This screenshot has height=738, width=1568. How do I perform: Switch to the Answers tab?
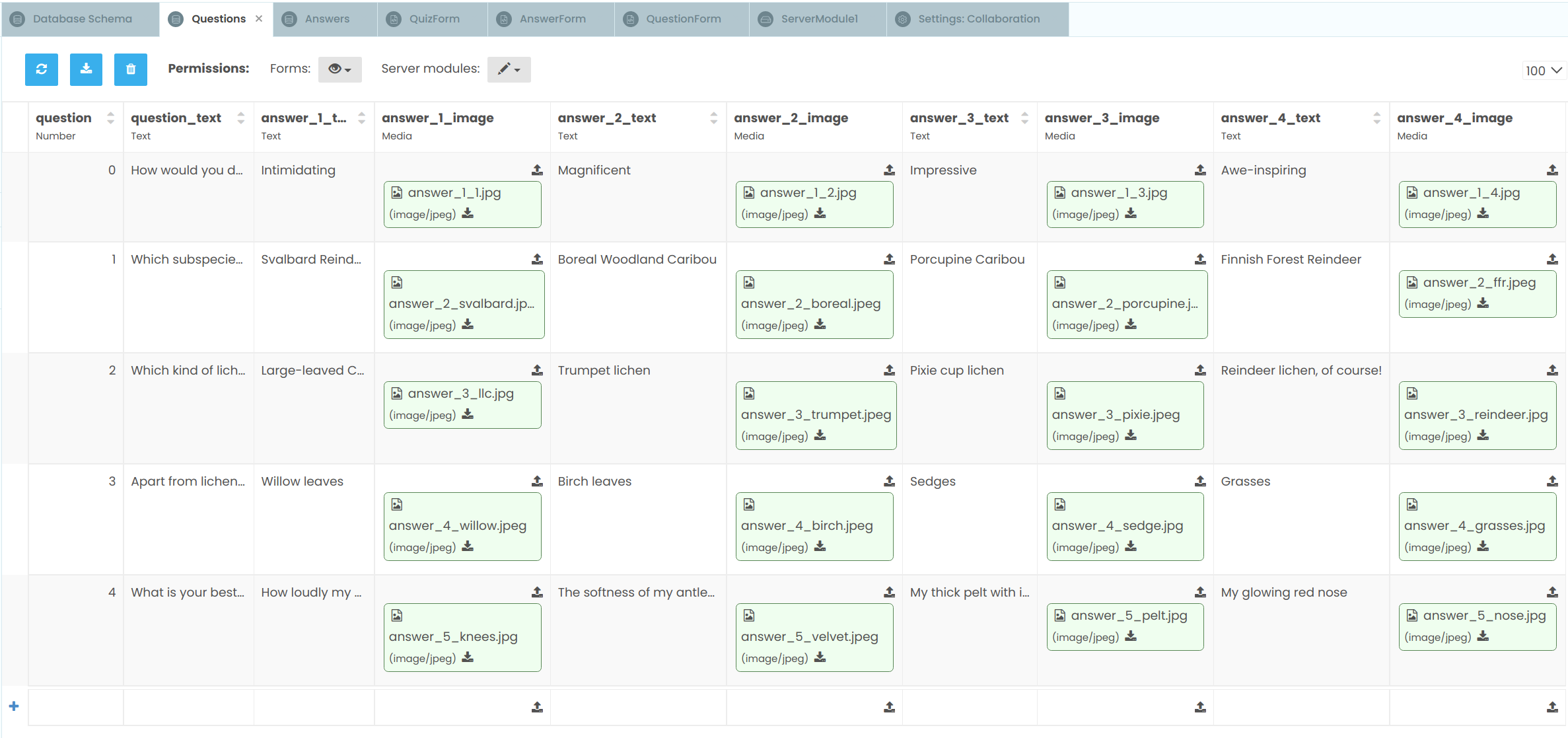(x=326, y=19)
